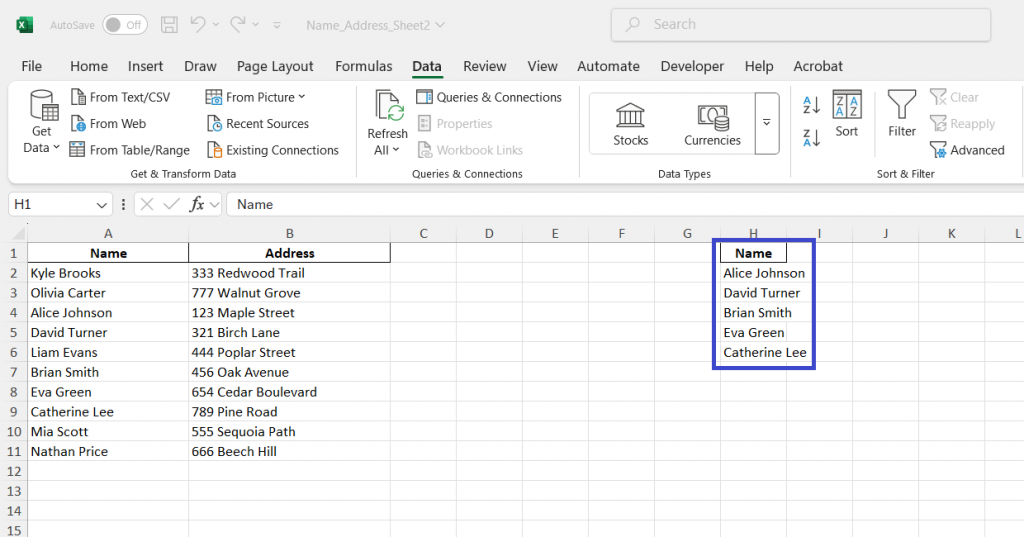The image size is (1024, 537).
Task: Open From Picture dropdown
Action: [x=255, y=97]
